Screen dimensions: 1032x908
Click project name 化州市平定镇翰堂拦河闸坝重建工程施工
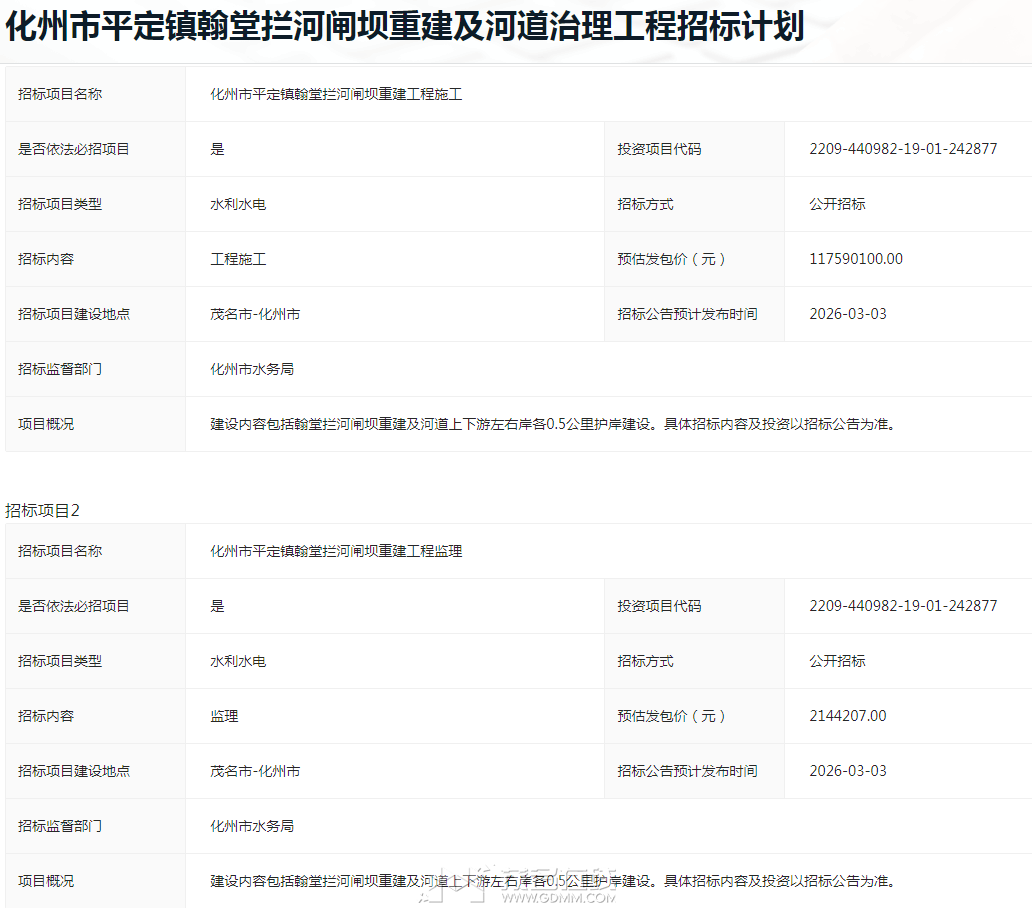click(x=336, y=95)
